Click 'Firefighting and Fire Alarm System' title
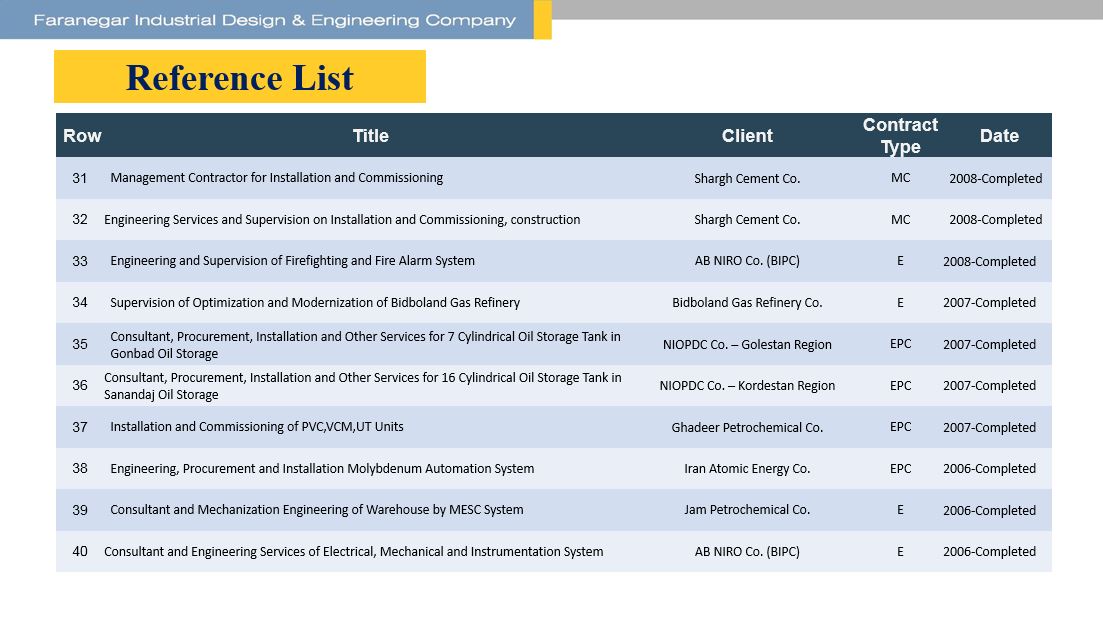This screenshot has width=1103, height=618. pos(293,261)
